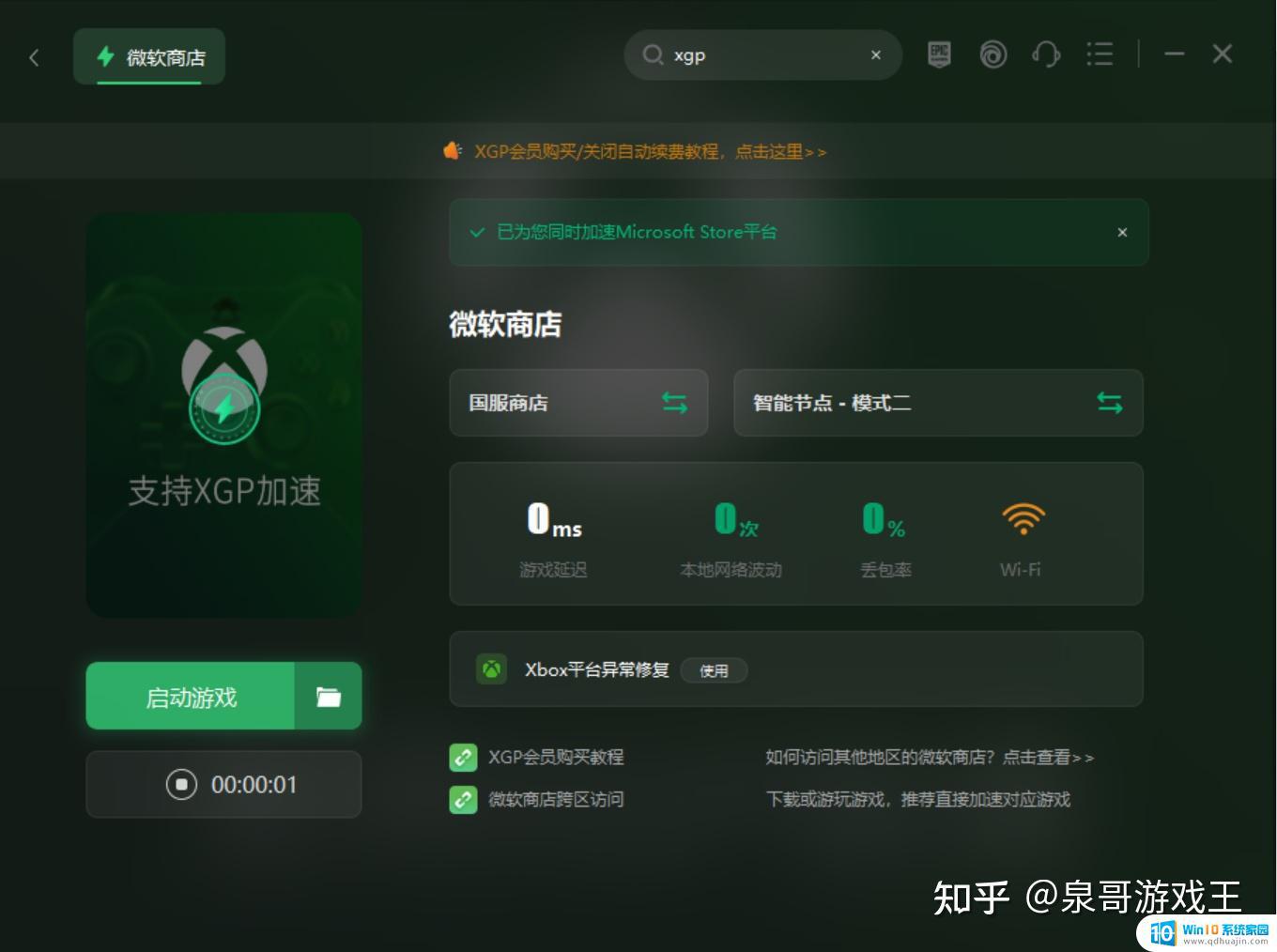Open XGP会员购买教程 link
This screenshot has height=952, width=1277.
[556, 757]
